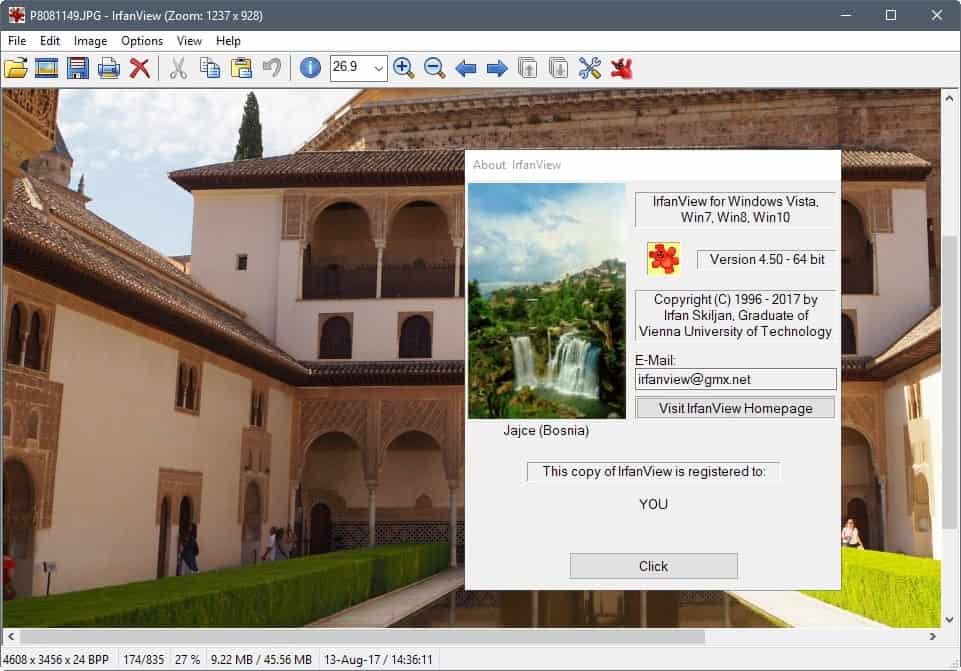
Task: Show image information with the blue info icon
Action: 310,68
